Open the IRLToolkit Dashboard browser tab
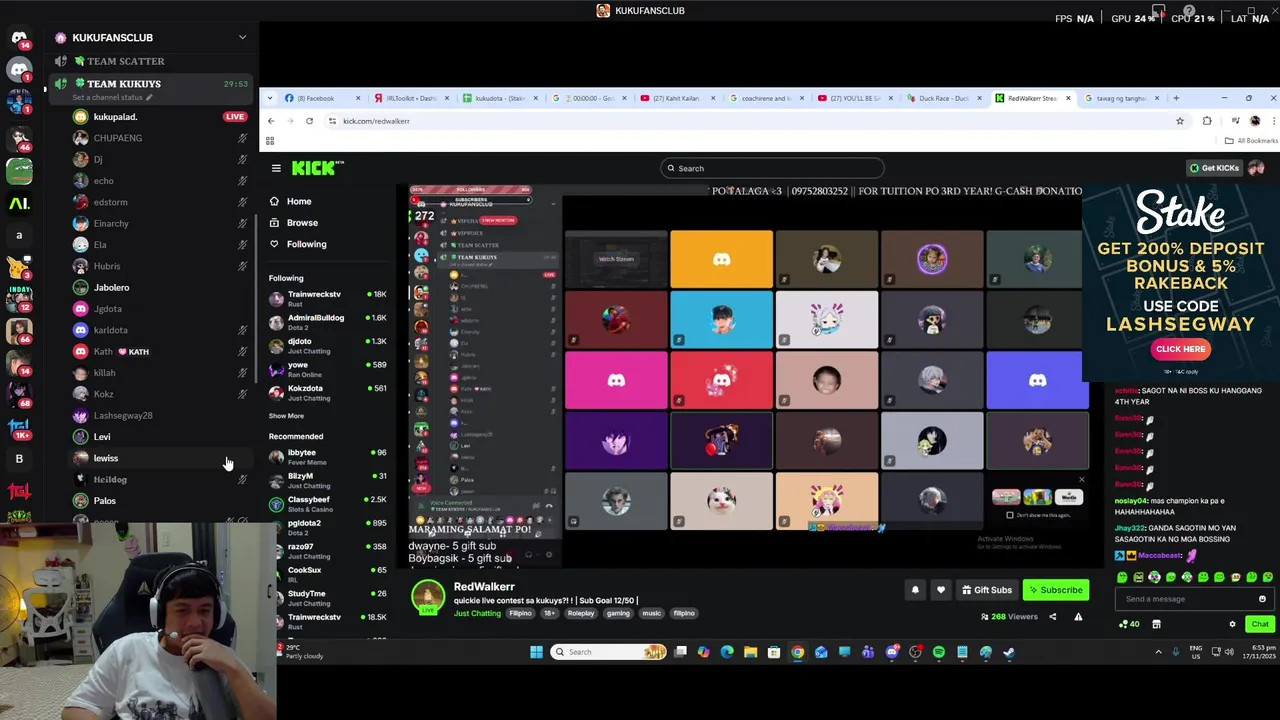 coord(410,98)
